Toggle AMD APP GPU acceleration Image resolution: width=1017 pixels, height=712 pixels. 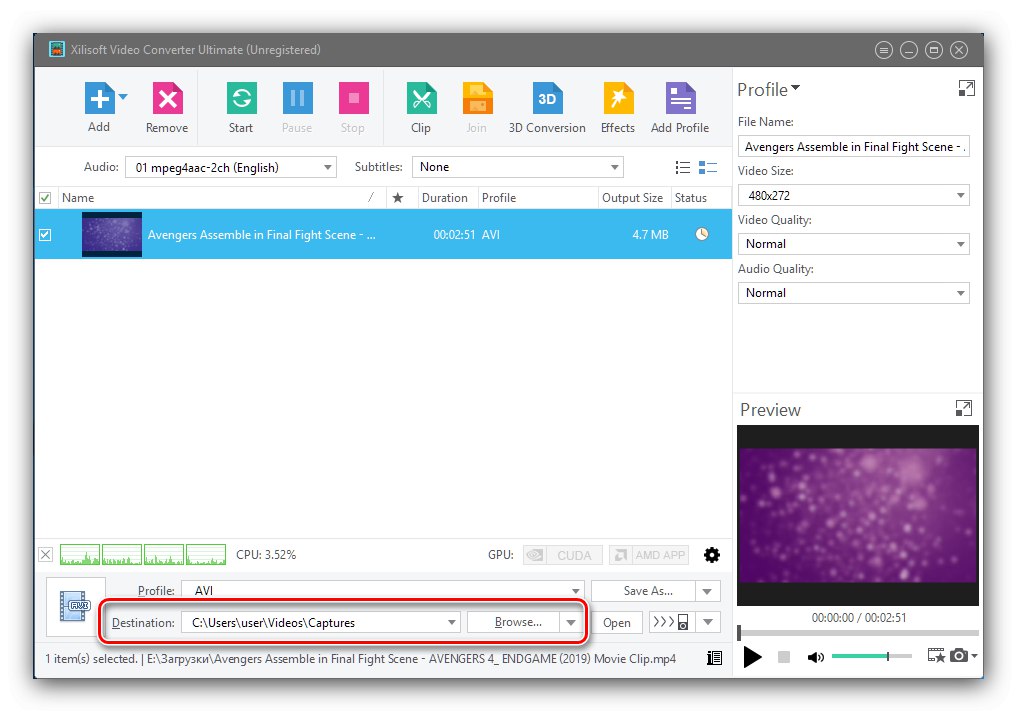pos(651,555)
